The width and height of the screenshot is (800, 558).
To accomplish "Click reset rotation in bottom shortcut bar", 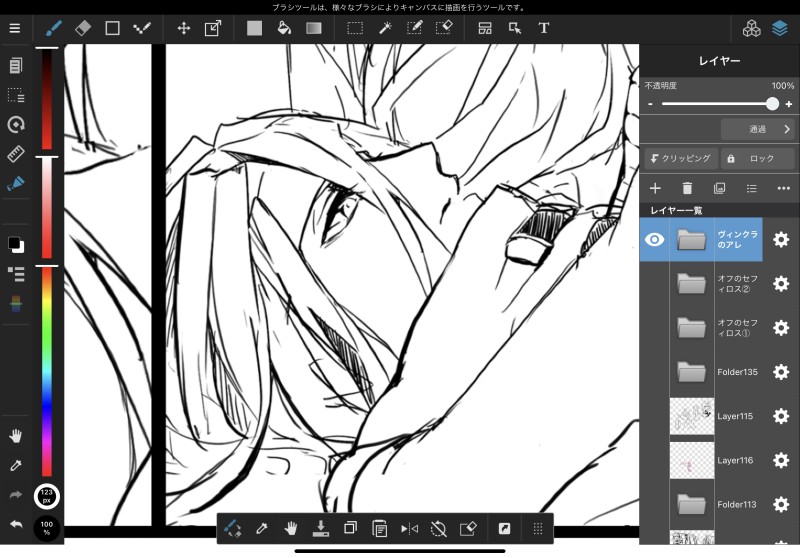I will [x=438, y=529].
